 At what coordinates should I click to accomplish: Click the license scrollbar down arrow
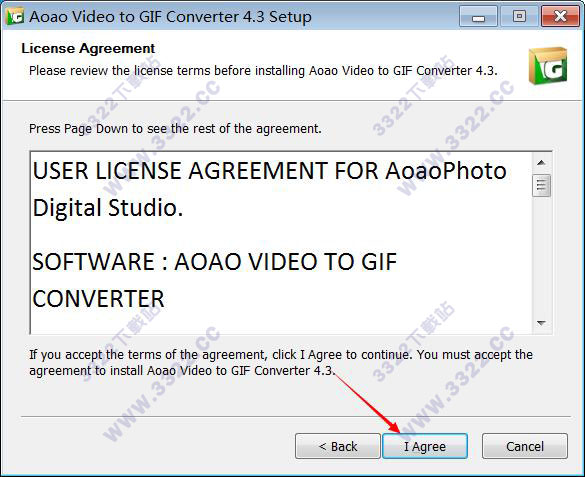tap(541, 323)
